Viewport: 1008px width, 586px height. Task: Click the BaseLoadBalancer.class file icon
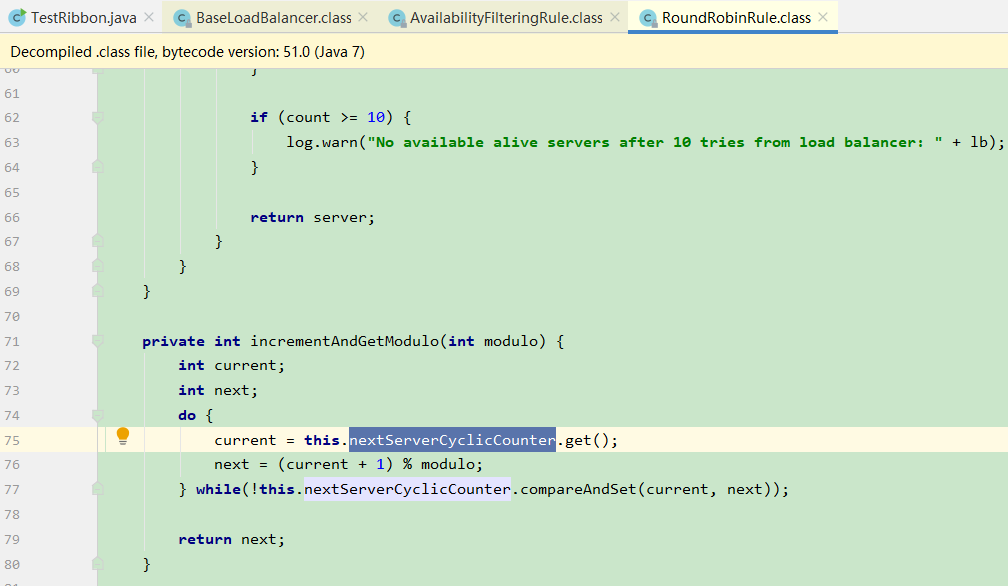[183, 18]
